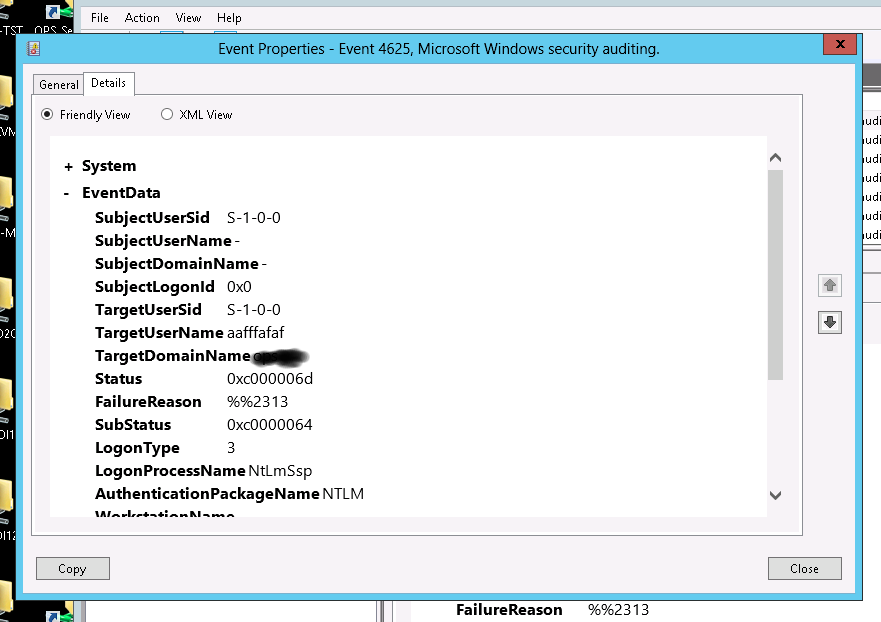Click the SubjectUserName label
This screenshot has width=881, height=622.
click(164, 241)
